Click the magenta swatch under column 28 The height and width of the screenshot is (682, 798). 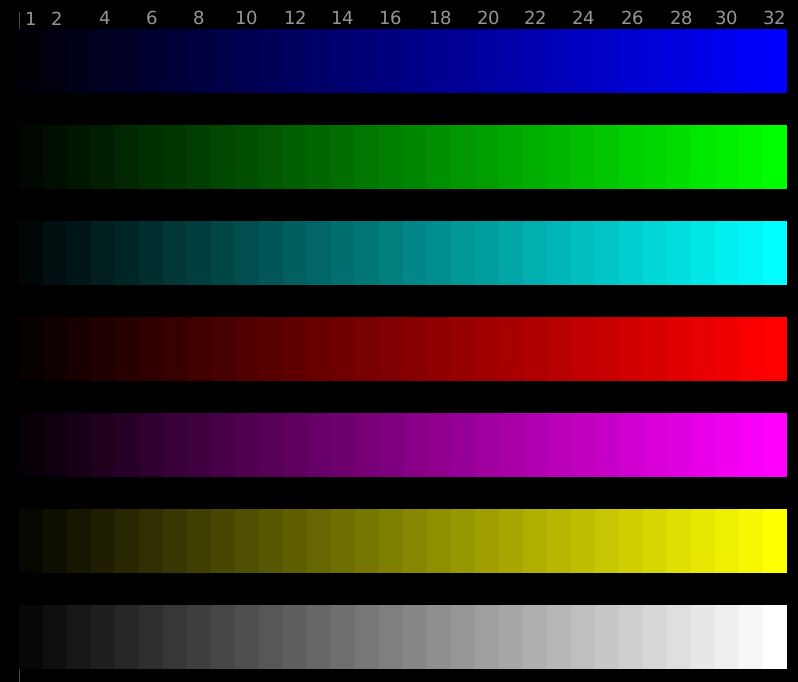[679, 445]
